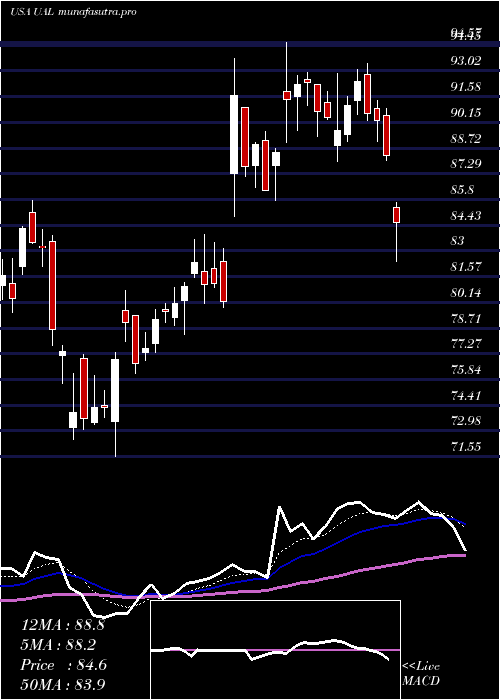Select the 75.84 price axis label
This screenshot has width=500, height=700.
click(466, 370)
